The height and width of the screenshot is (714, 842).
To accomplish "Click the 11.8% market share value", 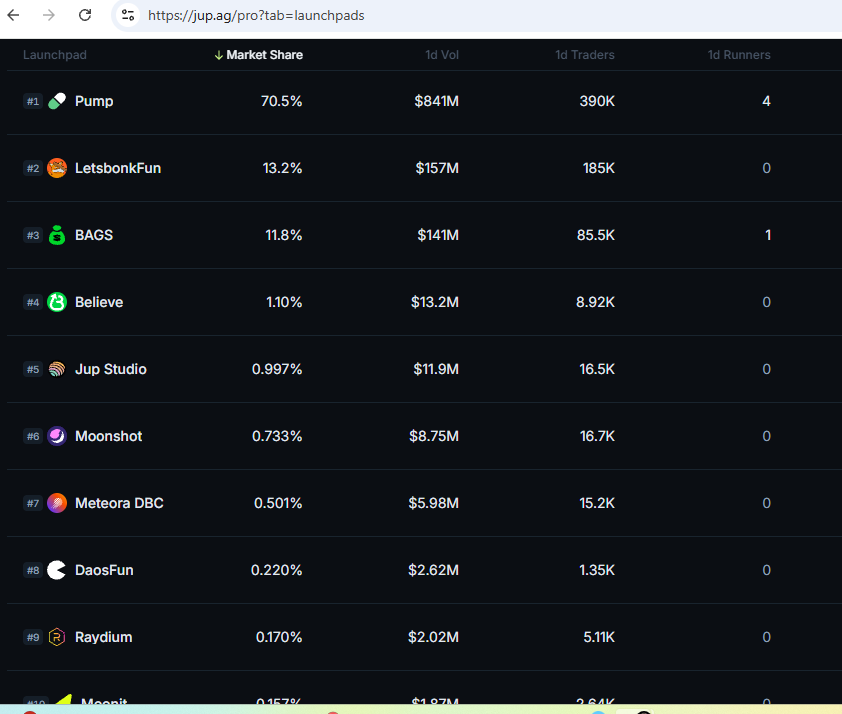I will click(284, 235).
